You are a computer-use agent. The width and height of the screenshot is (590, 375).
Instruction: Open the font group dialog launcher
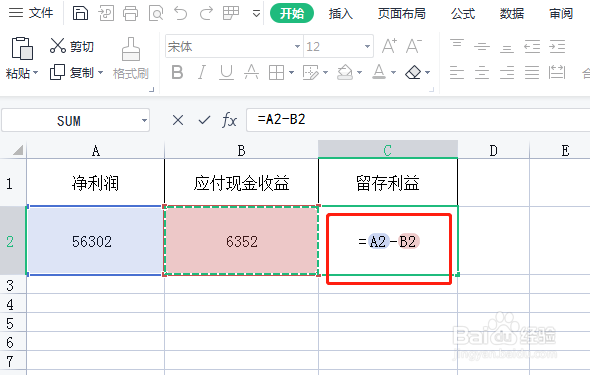[x=432, y=90]
